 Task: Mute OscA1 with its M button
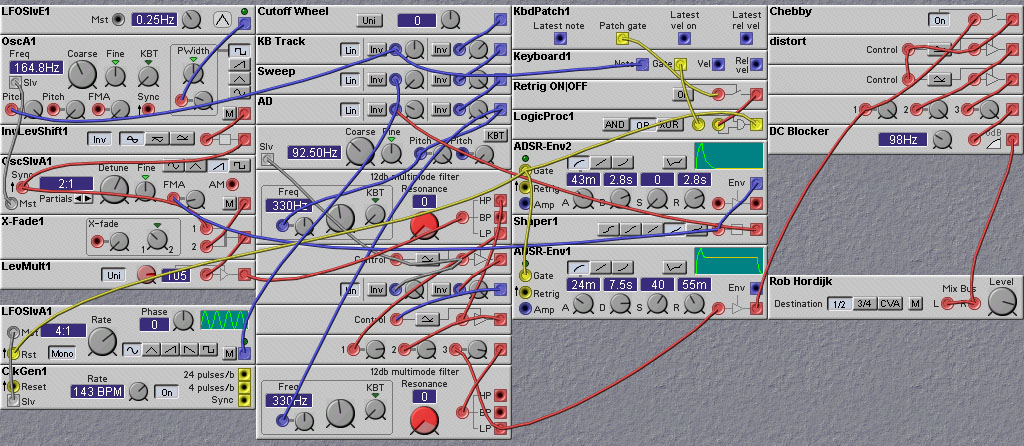coord(229,113)
